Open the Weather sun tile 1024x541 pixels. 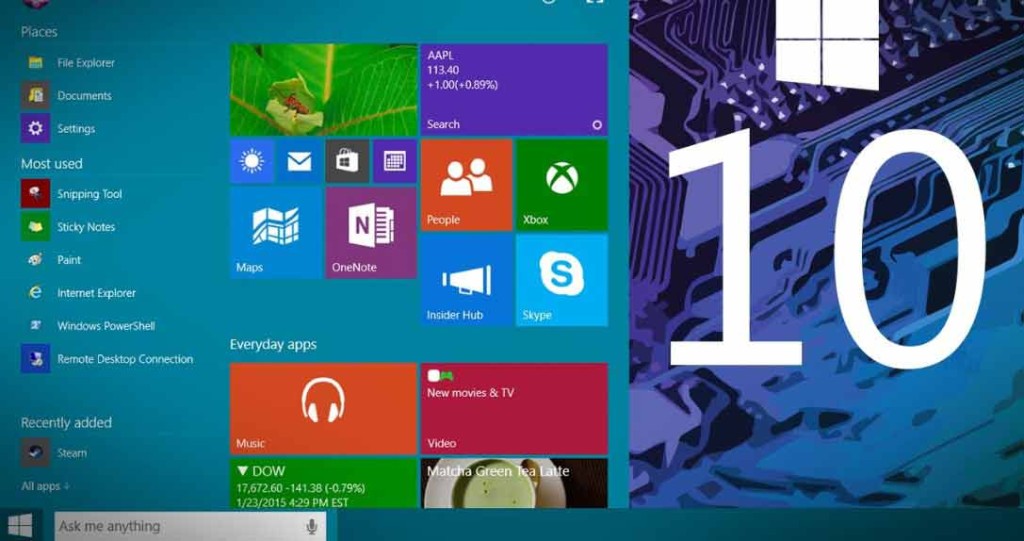click(x=252, y=161)
